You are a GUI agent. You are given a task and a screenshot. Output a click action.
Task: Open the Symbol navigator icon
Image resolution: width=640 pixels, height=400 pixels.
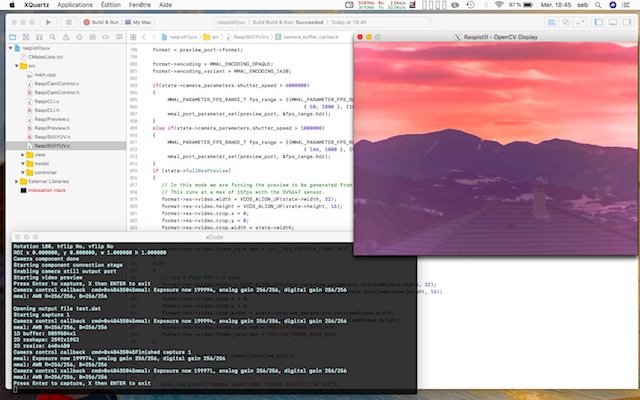[x=26, y=37]
